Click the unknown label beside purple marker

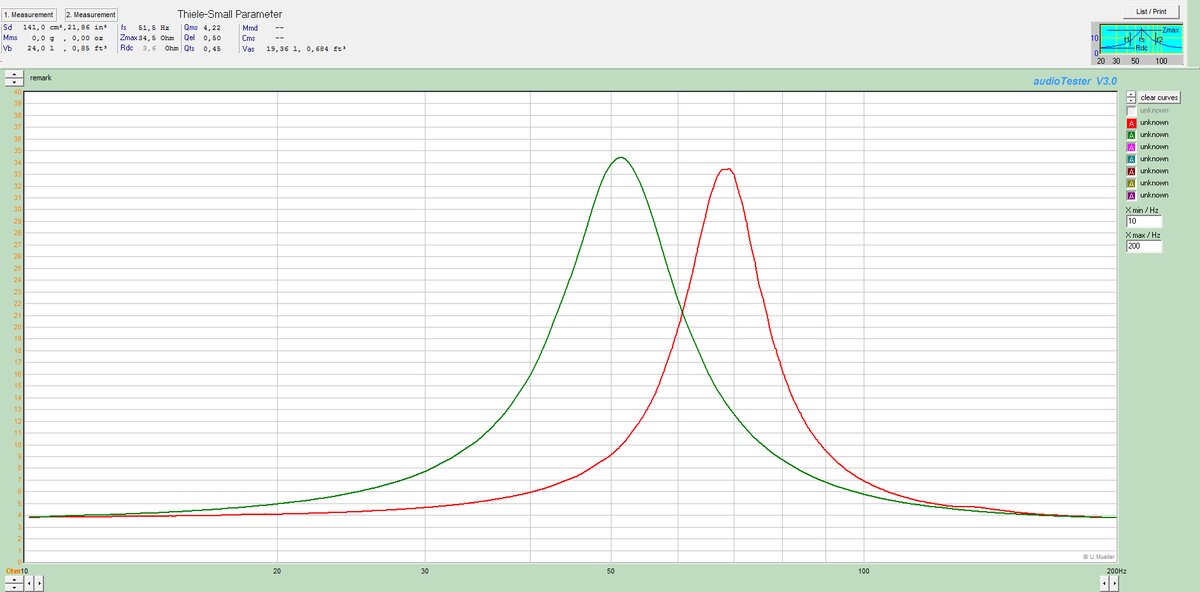1154,195
